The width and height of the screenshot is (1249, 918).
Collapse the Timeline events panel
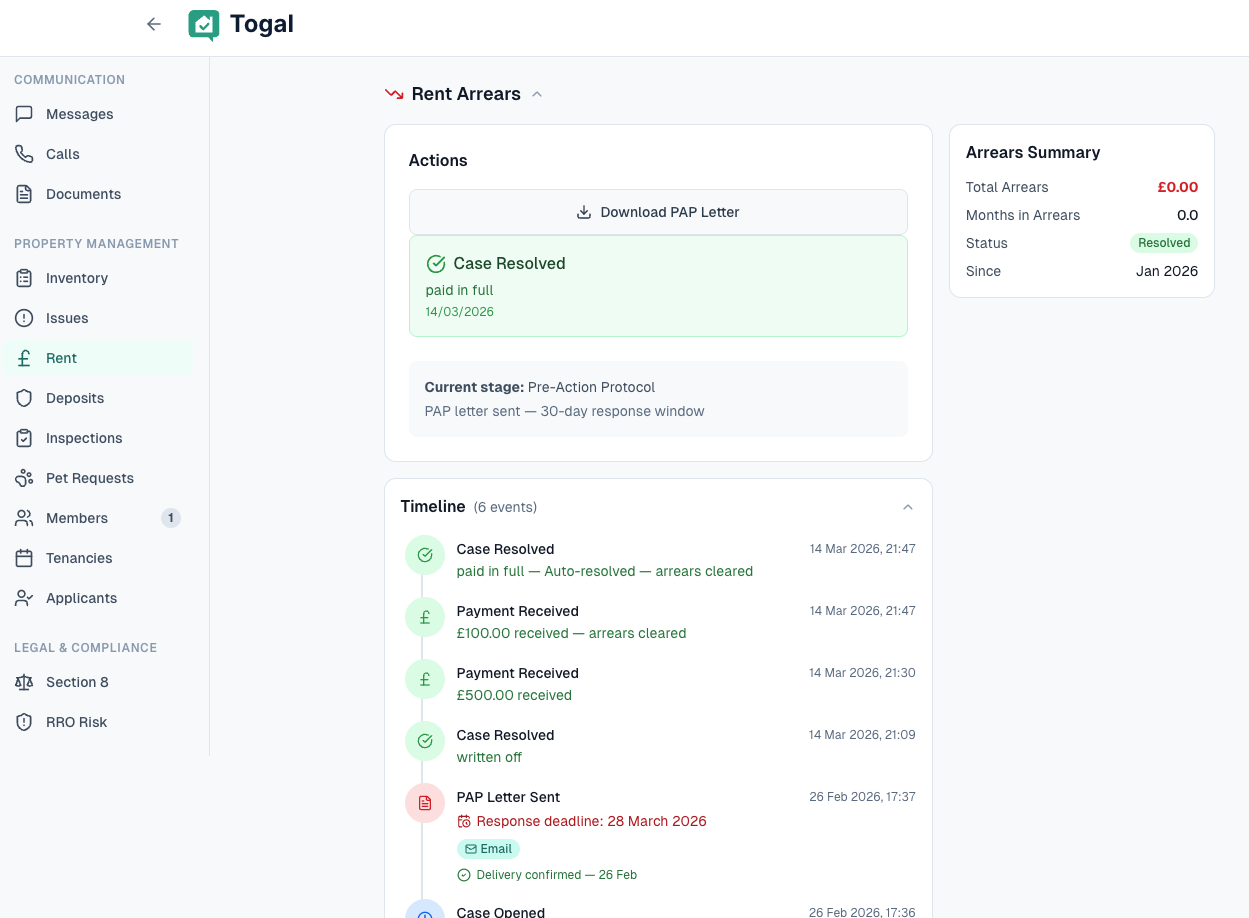coord(908,507)
